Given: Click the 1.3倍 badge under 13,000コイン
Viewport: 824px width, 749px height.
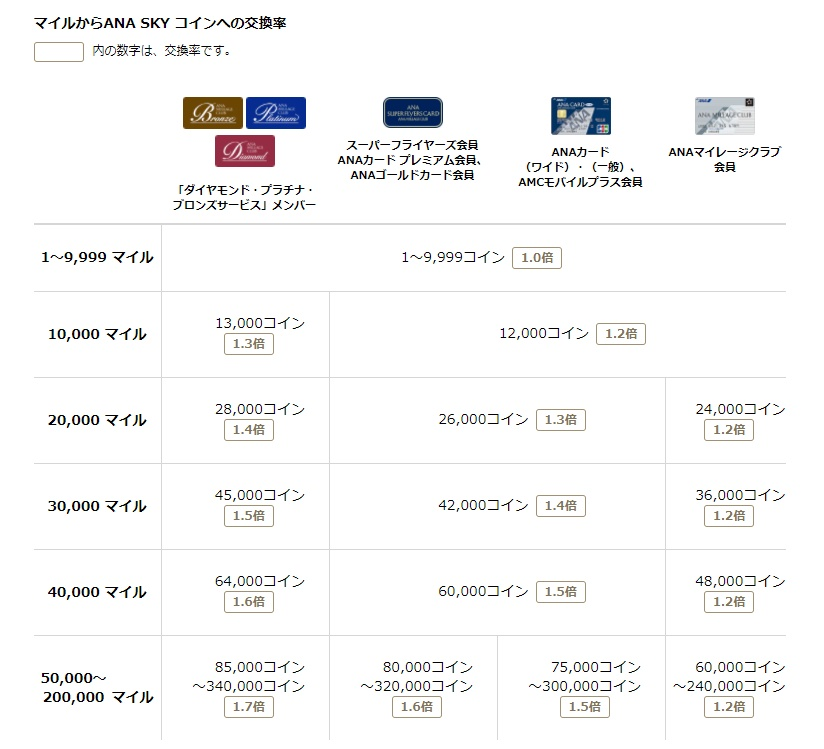Looking at the screenshot, I should (x=249, y=344).
